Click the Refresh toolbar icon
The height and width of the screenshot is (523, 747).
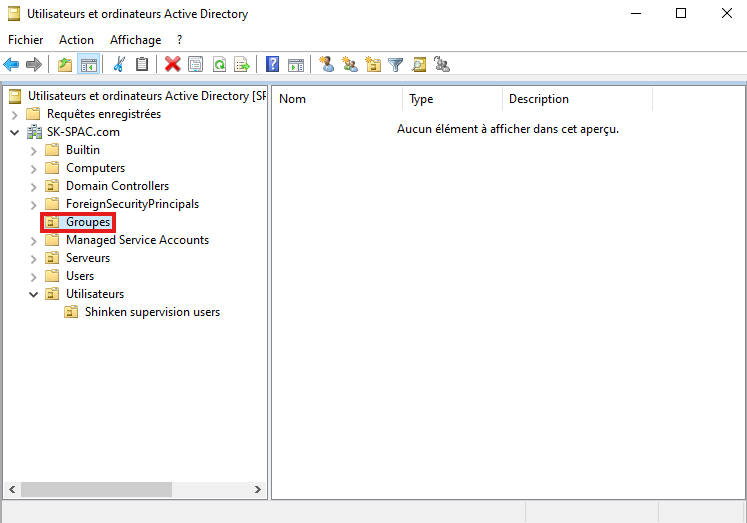pos(218,65)
